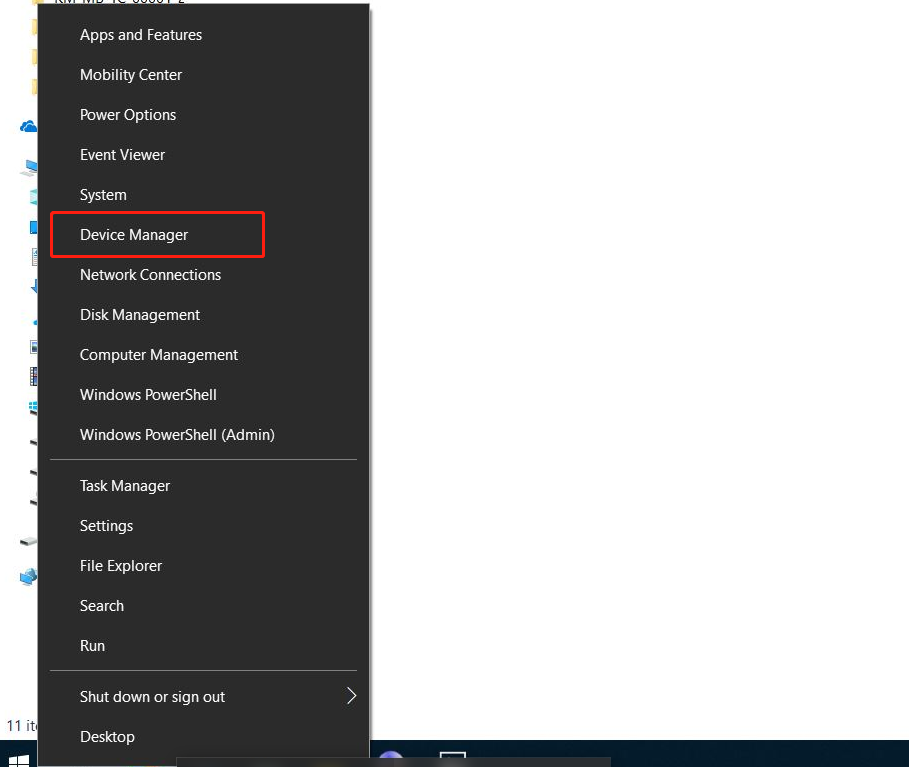Launch Mobility Center from the menu
This screenshot has height=767, width=909.
coord(131,75)
